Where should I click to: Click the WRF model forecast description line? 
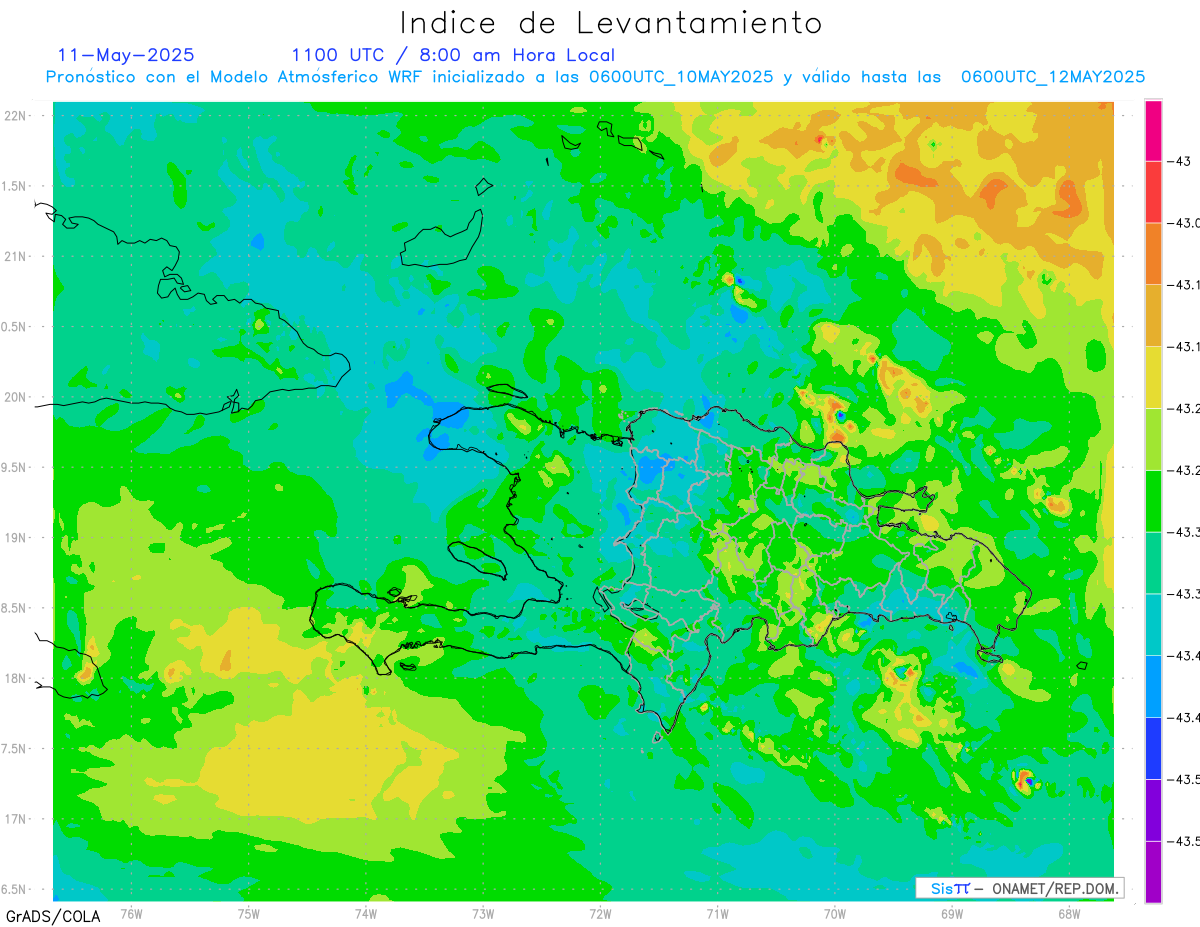pyautogui.click(x=595, y=77)
